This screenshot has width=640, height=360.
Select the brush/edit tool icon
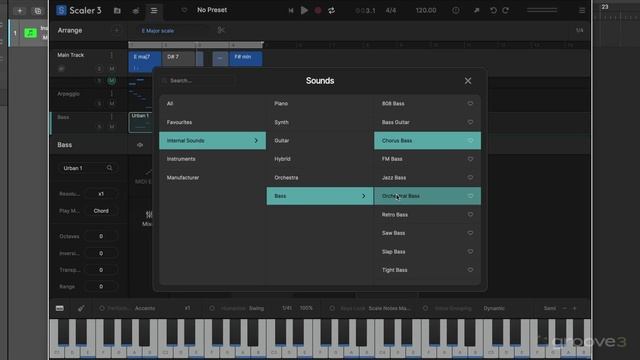(81, 308)
